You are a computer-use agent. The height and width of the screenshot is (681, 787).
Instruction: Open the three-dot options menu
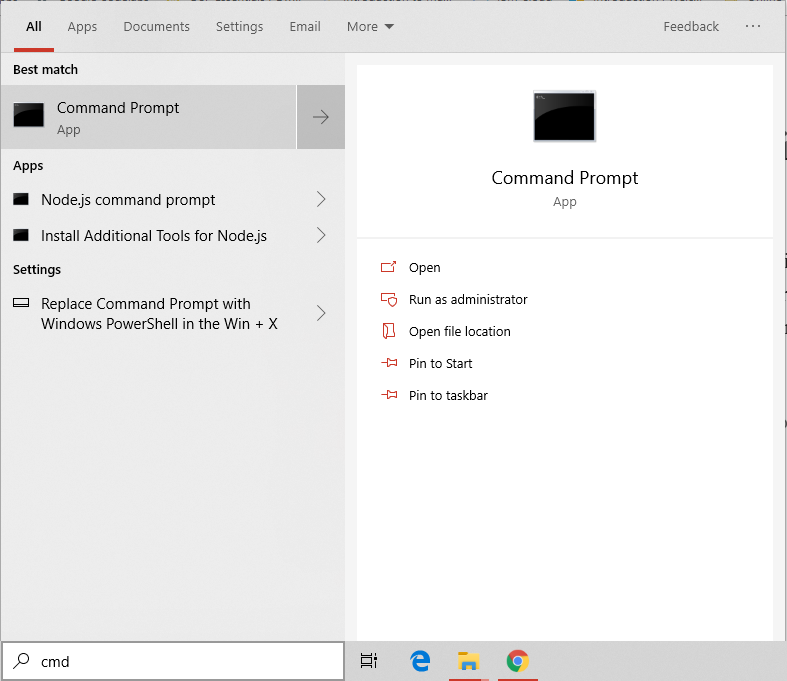(752, 26)
